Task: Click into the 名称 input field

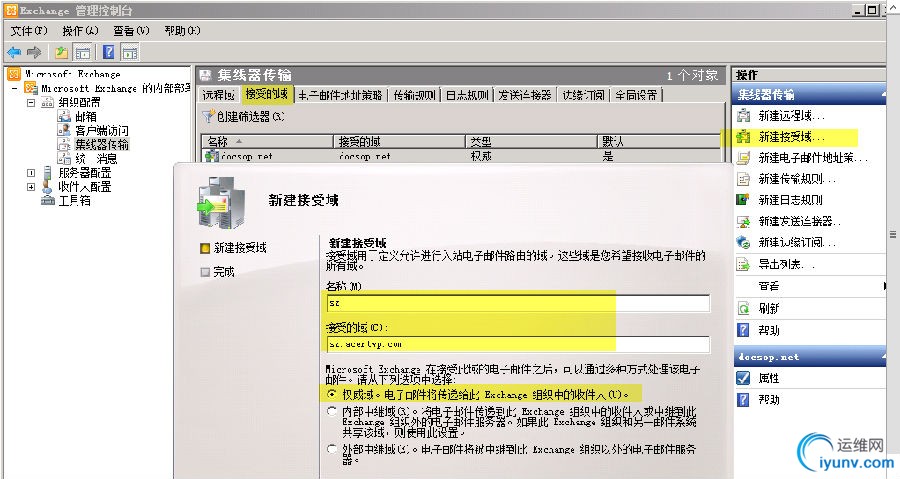Action: point(518,303)
